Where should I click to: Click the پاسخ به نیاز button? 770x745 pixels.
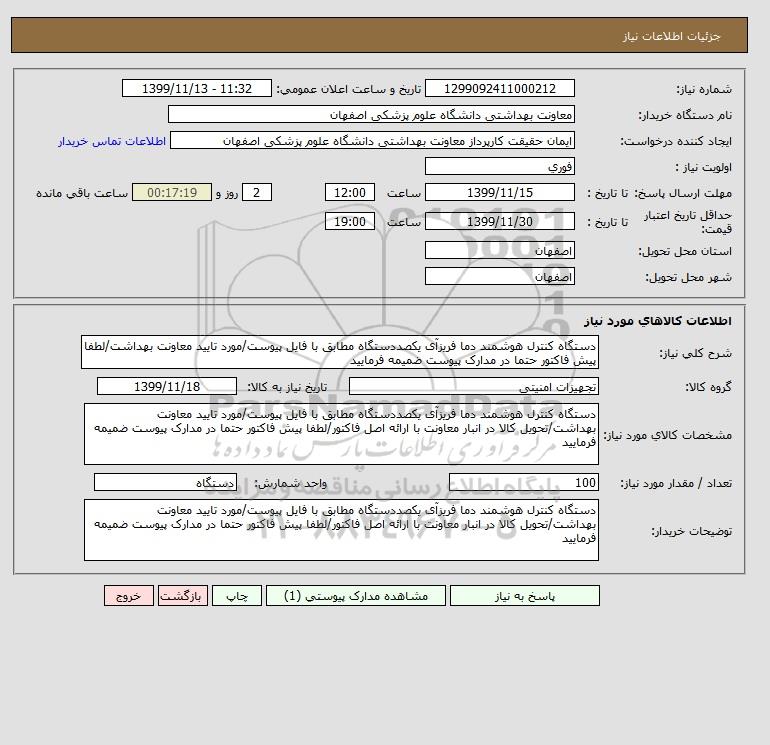[524, 596]
